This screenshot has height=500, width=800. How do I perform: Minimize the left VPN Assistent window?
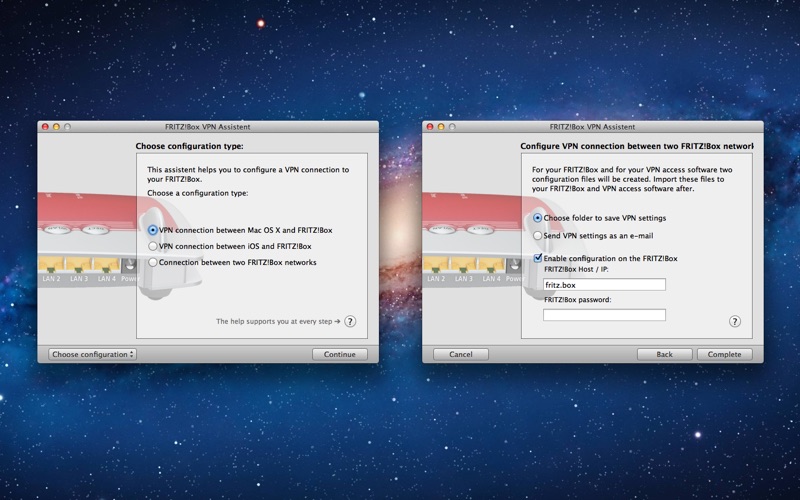click(56, 127)
